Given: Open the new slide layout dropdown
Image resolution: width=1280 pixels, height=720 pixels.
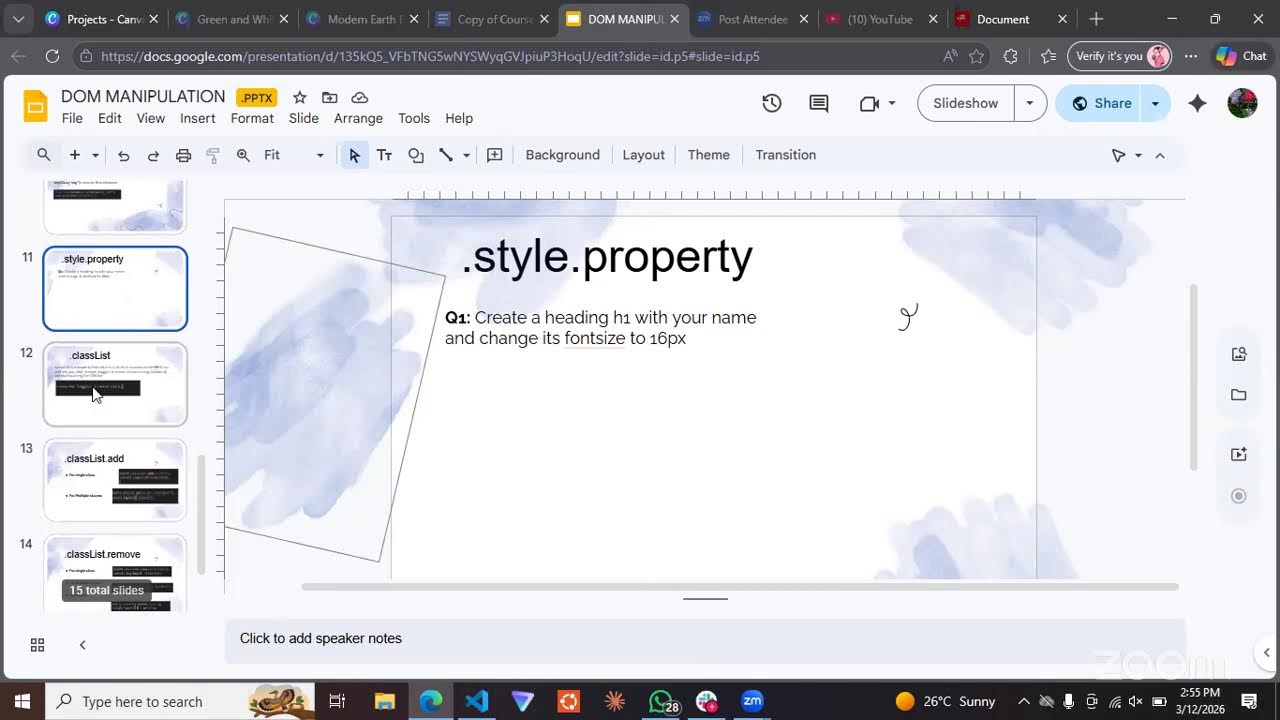Looking at the screenshot, I should 96,155.
